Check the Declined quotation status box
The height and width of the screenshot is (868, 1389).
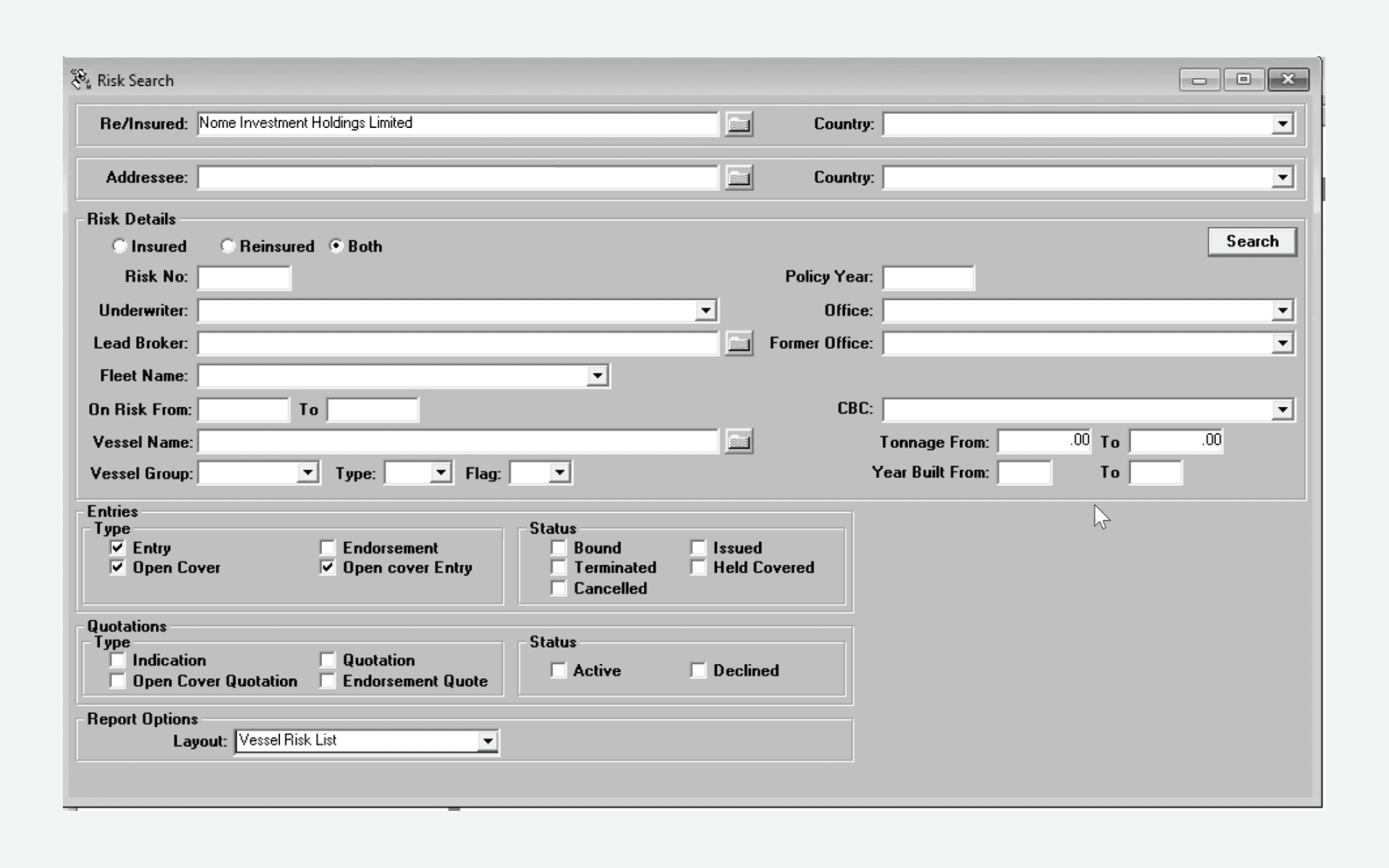point(698,671)
